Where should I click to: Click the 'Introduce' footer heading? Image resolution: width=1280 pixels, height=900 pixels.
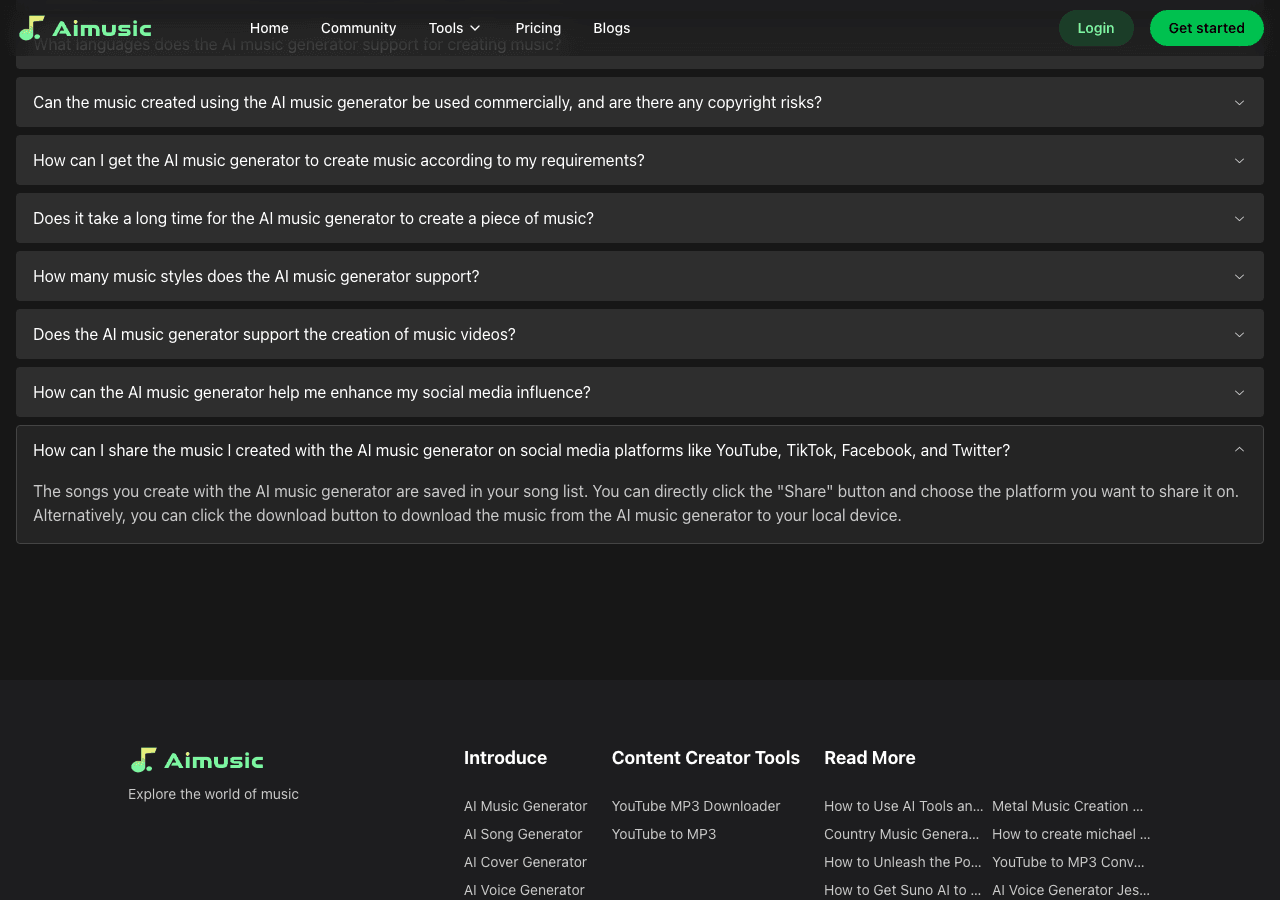[x=505, y=758]
